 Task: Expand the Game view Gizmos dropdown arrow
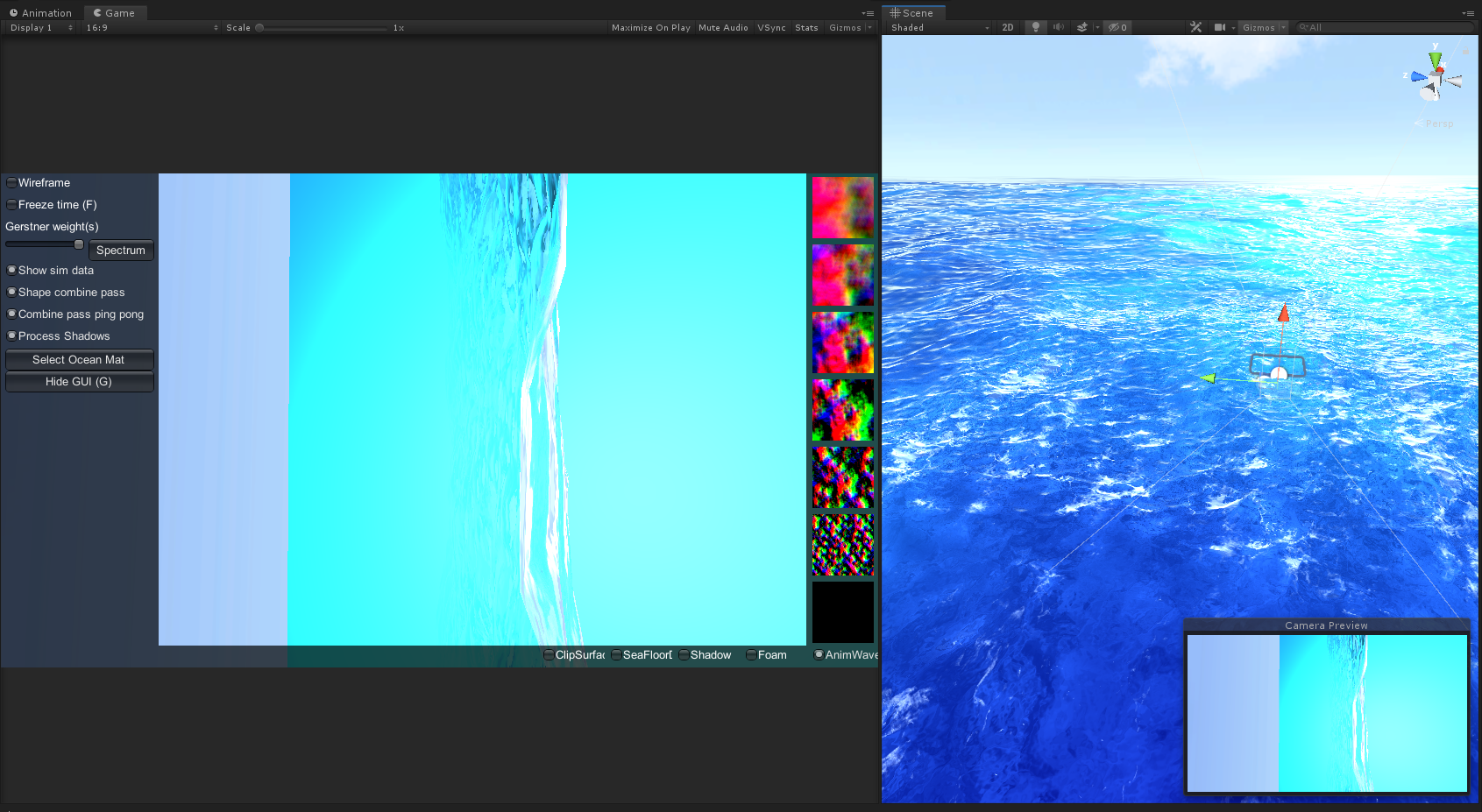tap(869, 27)
